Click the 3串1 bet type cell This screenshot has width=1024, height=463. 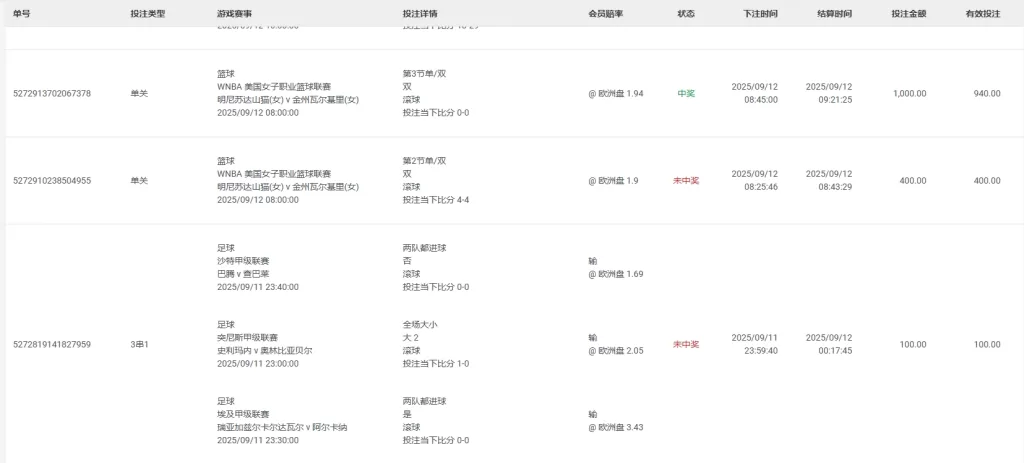click(x=139, y=345)
